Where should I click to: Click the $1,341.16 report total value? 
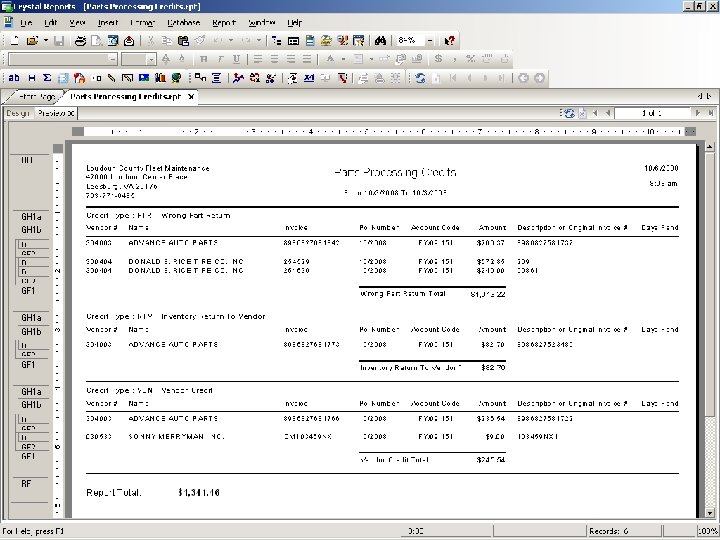click(x=199, y=493)
